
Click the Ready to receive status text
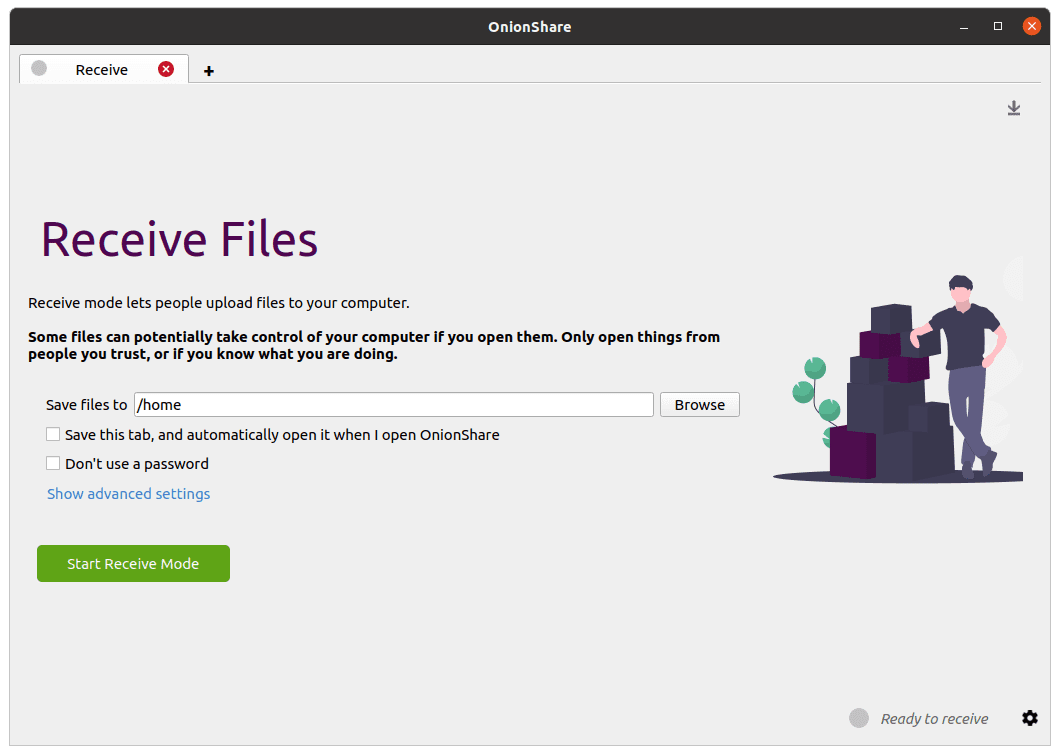click(934, 719)
